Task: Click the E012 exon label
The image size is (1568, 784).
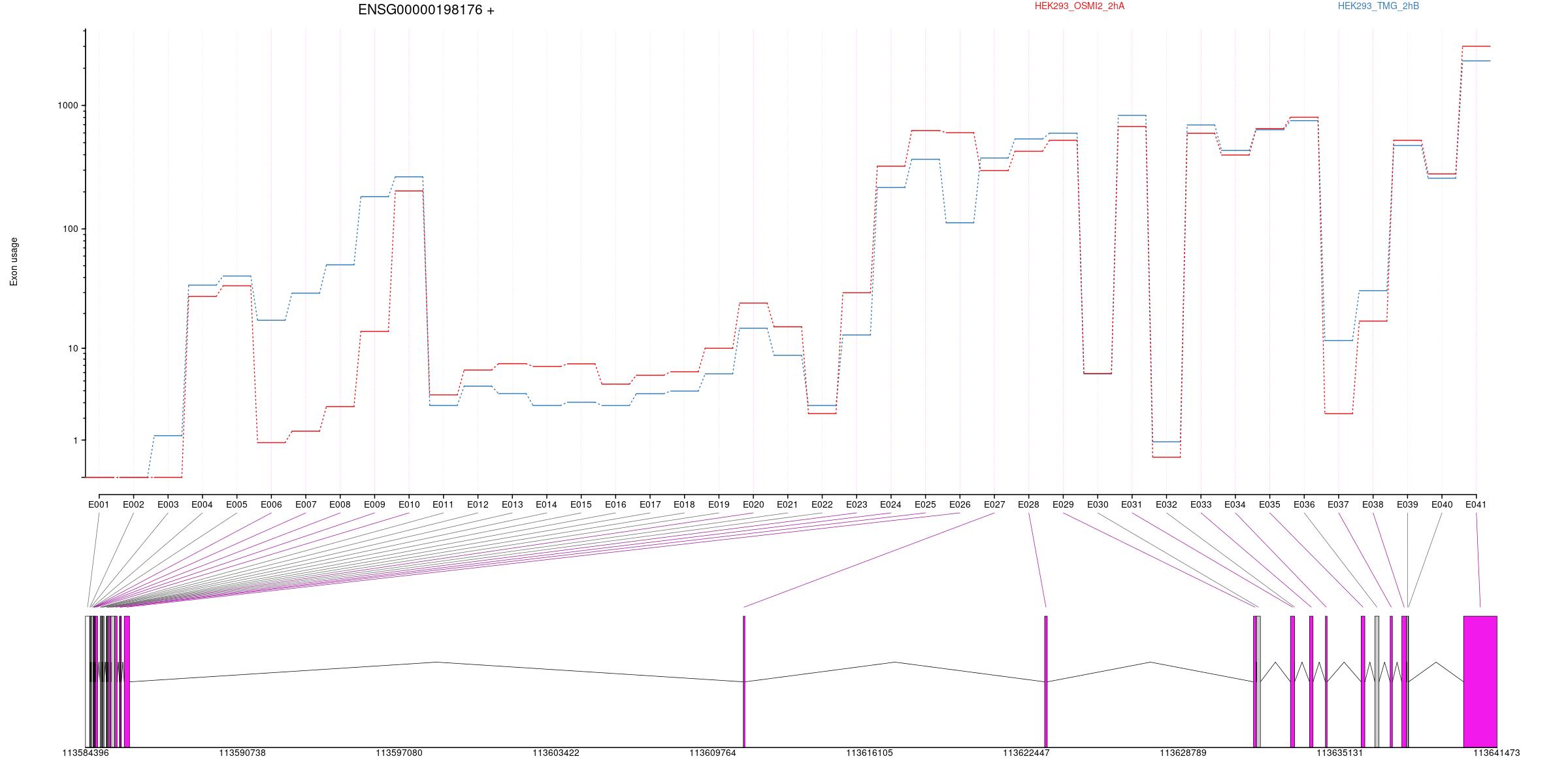Action: click(478, 504)
